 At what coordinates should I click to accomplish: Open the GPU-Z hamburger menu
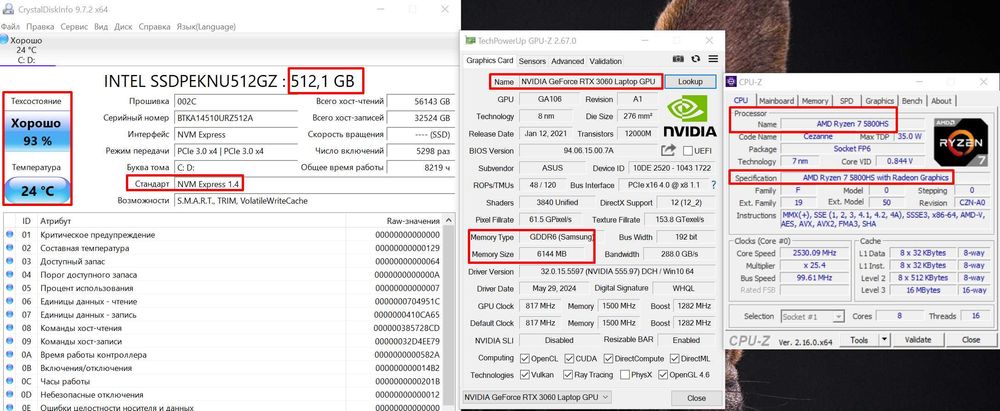pyautogui.click(x=713, y=59)
